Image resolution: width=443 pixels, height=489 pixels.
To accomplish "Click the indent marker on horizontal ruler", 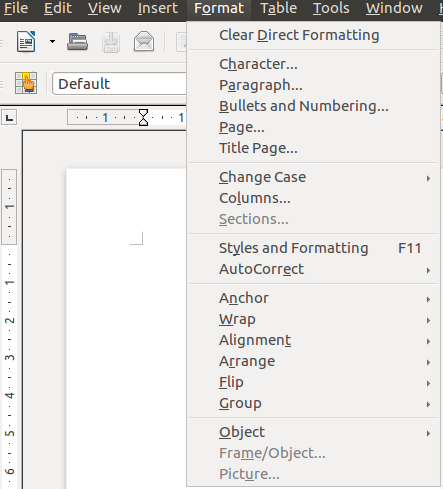I will click(143, 117).
